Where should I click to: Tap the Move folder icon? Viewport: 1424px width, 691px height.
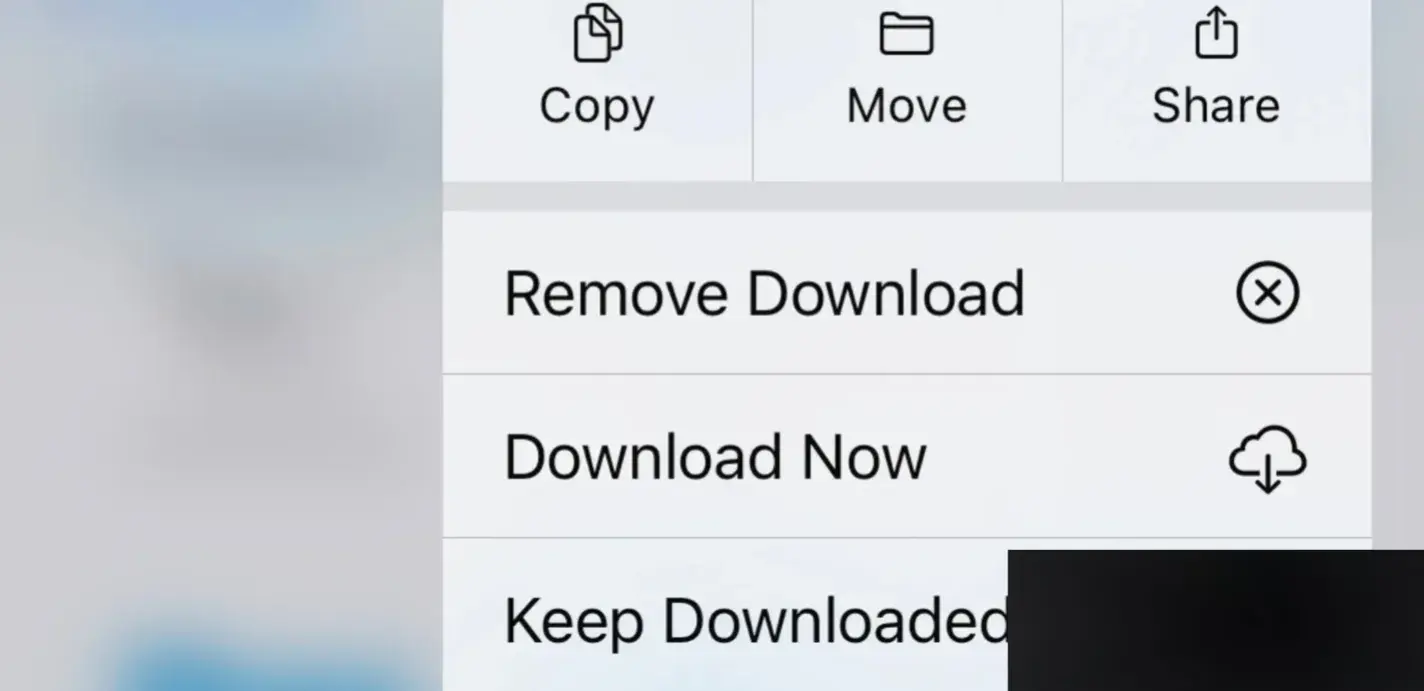point(906,33)
